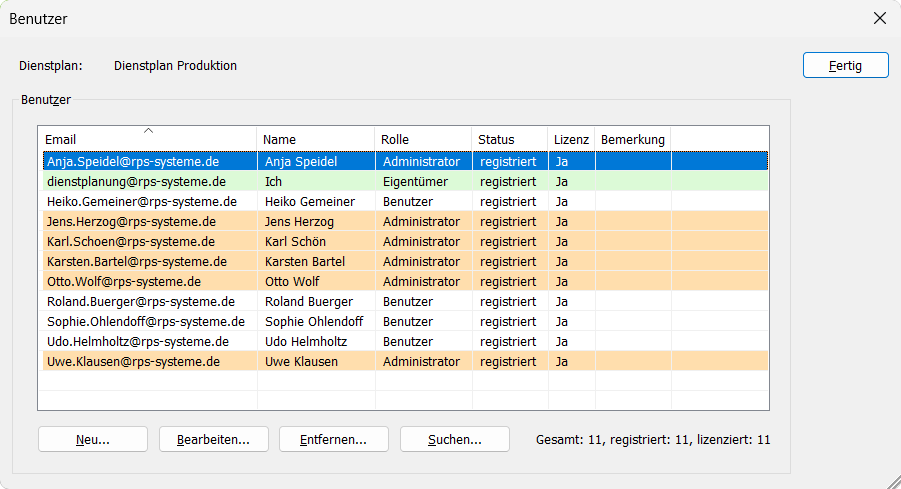Click the name Anja Speidel
Screen dimensions: 901x489
[x=301, y=161]
